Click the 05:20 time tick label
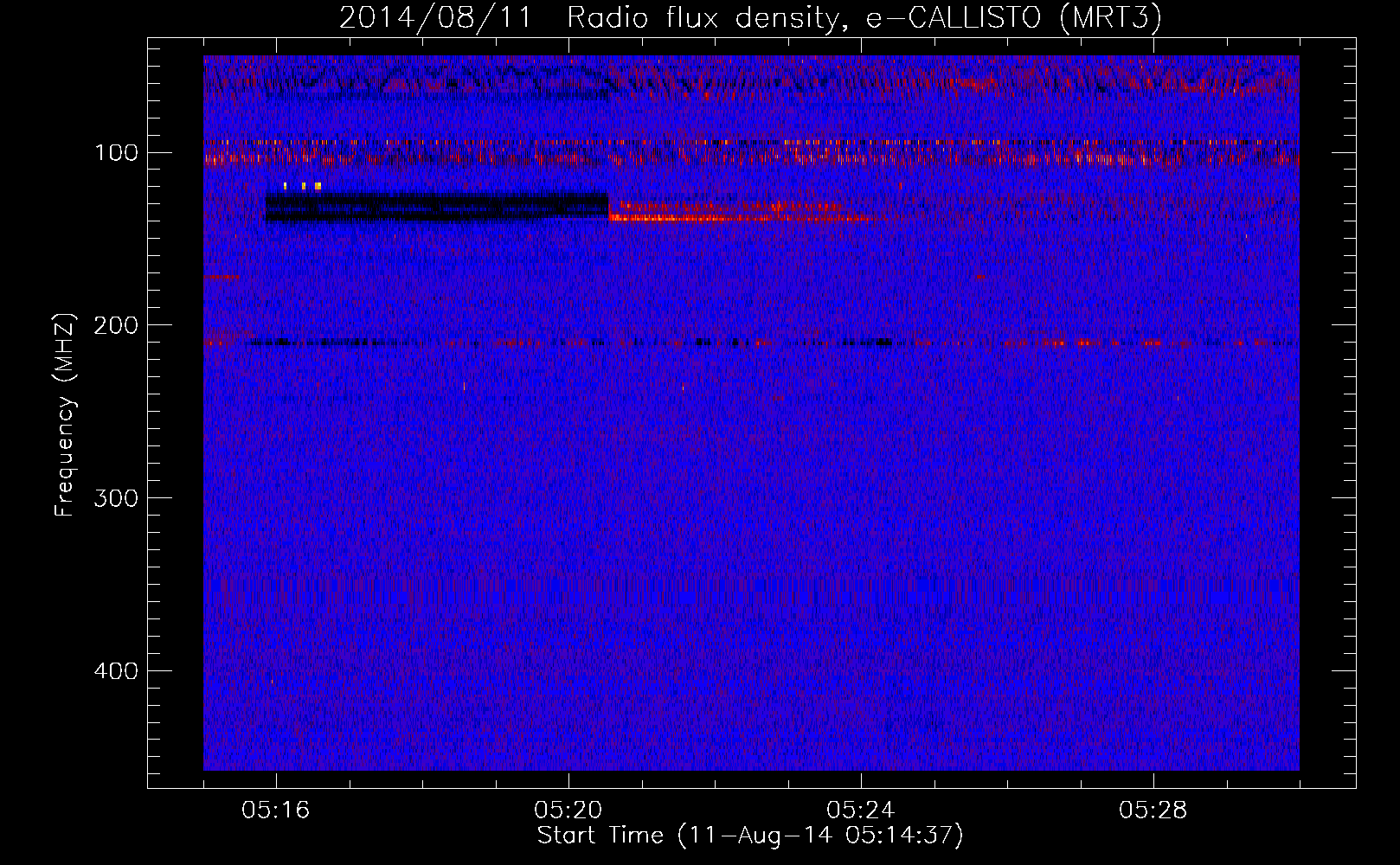 click(568, 811)
